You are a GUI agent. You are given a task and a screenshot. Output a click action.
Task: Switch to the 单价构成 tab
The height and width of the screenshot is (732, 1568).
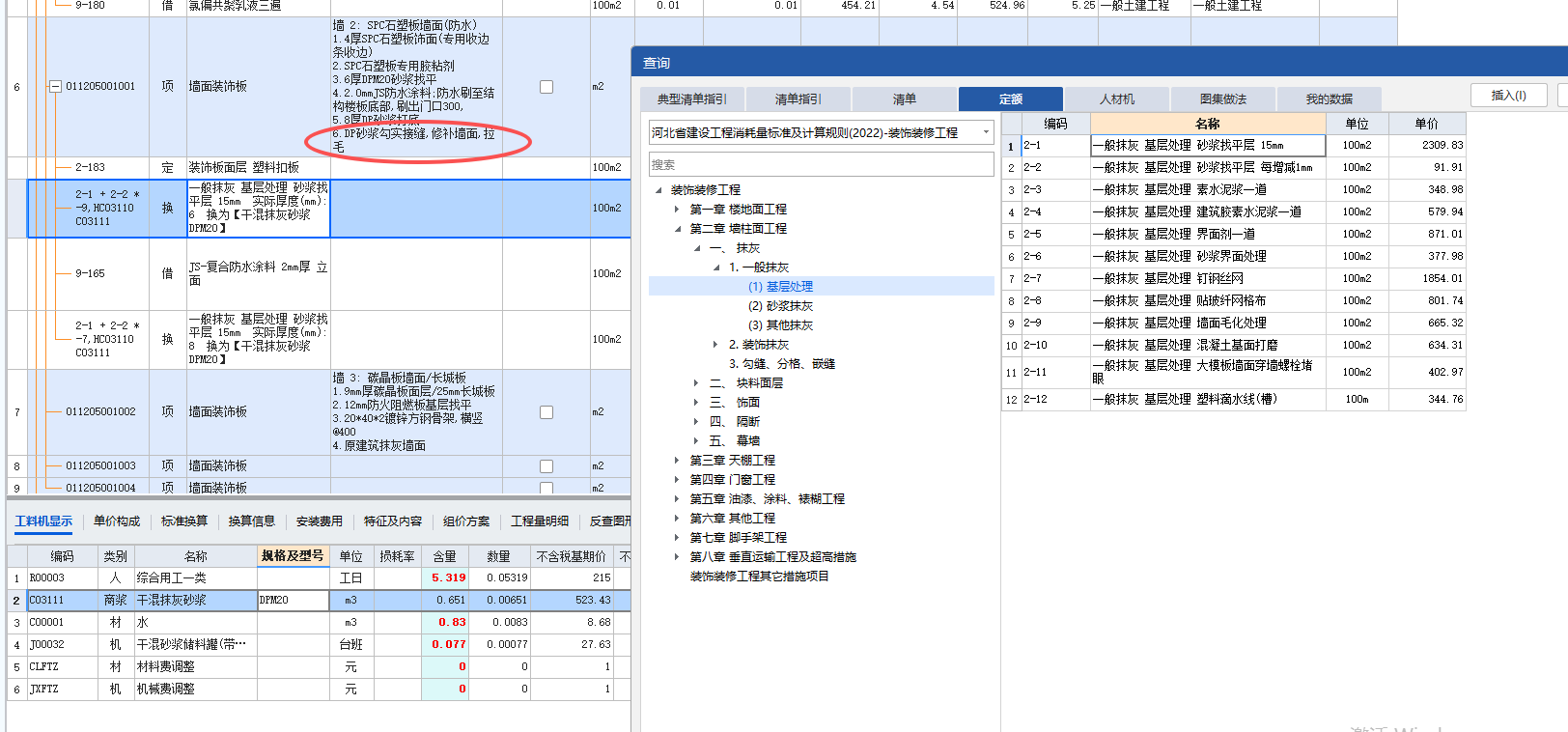[x=117, y=521]
